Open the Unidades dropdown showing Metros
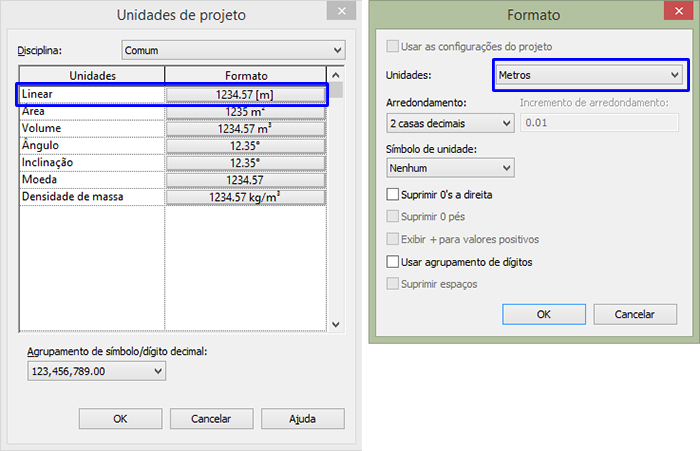The height and width of the screenshot is (451, 700). tap(589, 75)
